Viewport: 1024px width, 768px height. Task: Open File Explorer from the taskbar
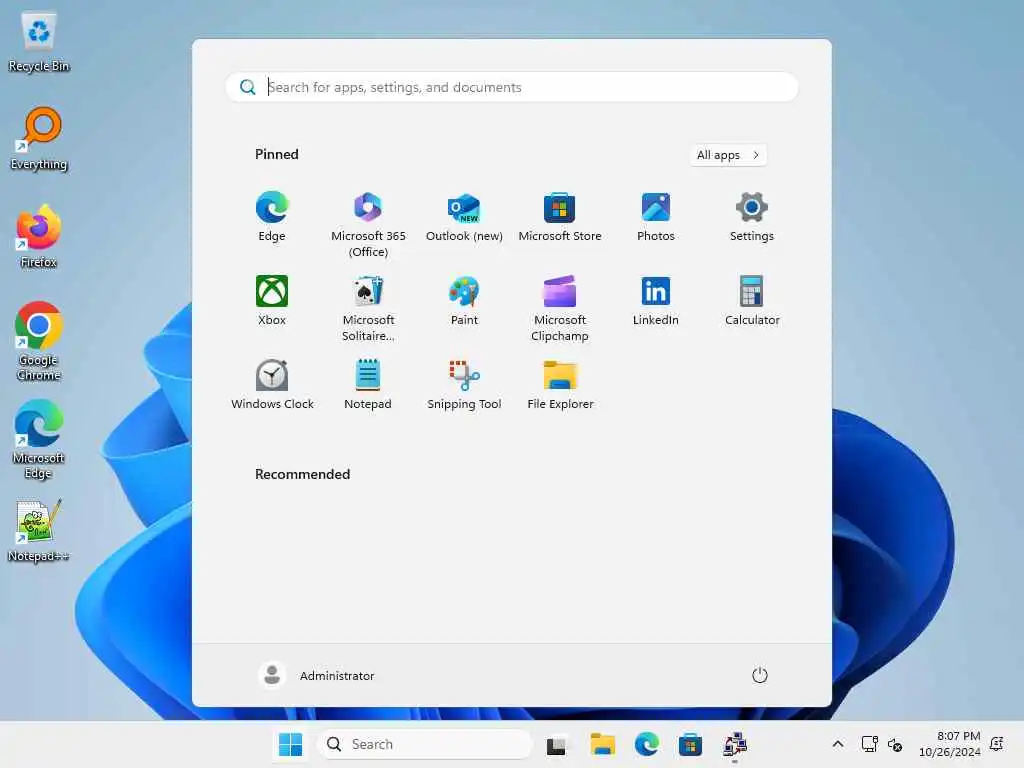[602, 744]
